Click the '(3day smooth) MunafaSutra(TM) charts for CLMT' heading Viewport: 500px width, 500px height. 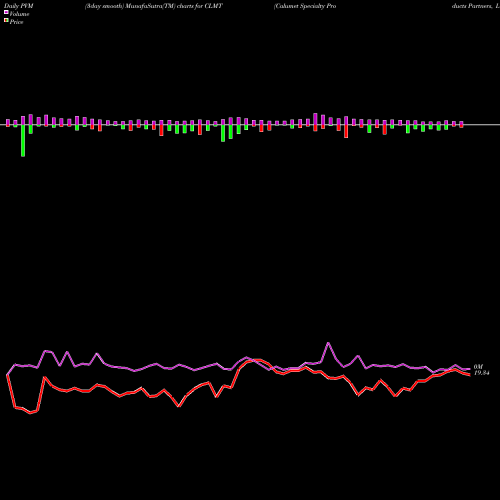click(x=154, y=6)
